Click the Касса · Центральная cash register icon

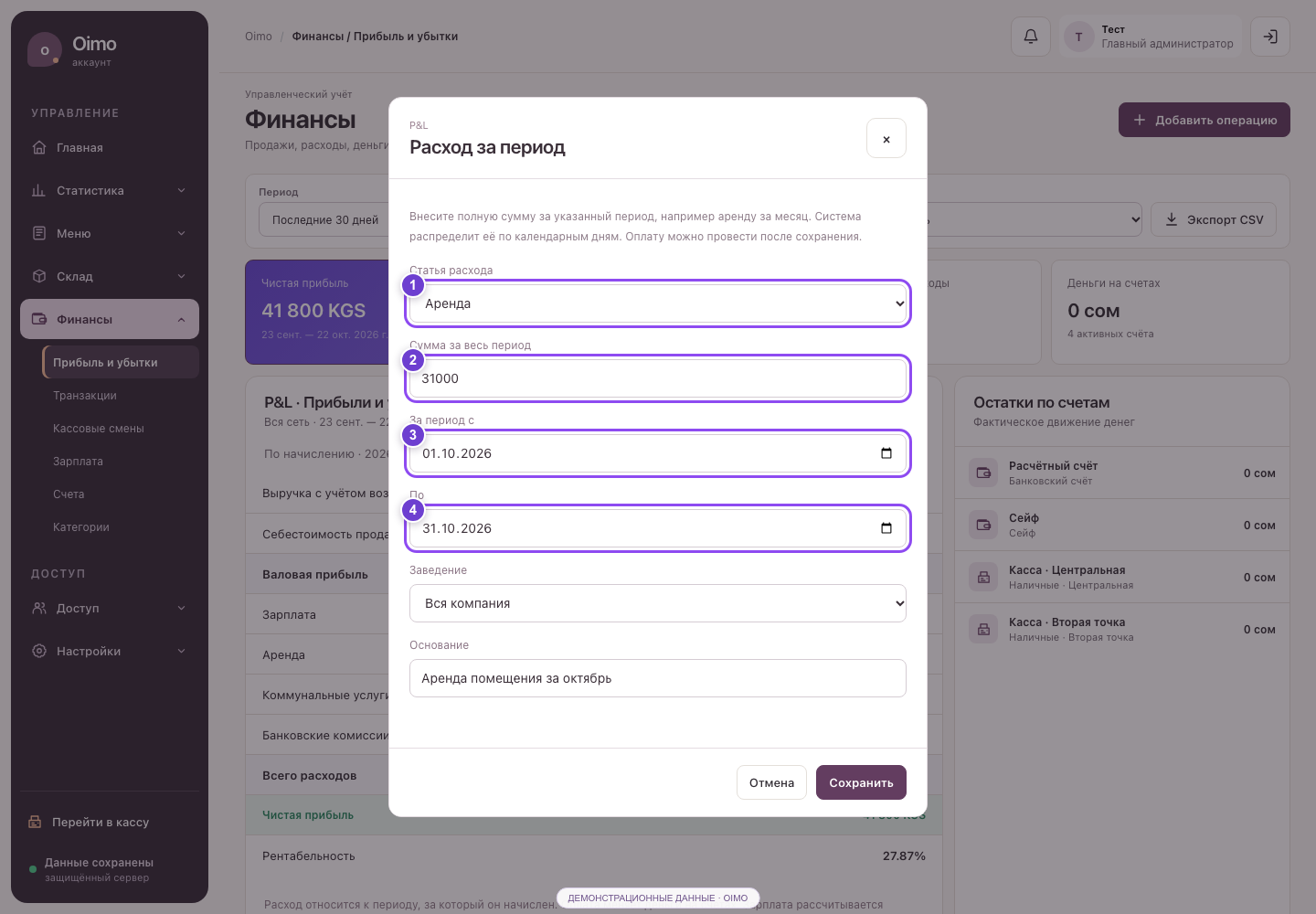[983, 577]
